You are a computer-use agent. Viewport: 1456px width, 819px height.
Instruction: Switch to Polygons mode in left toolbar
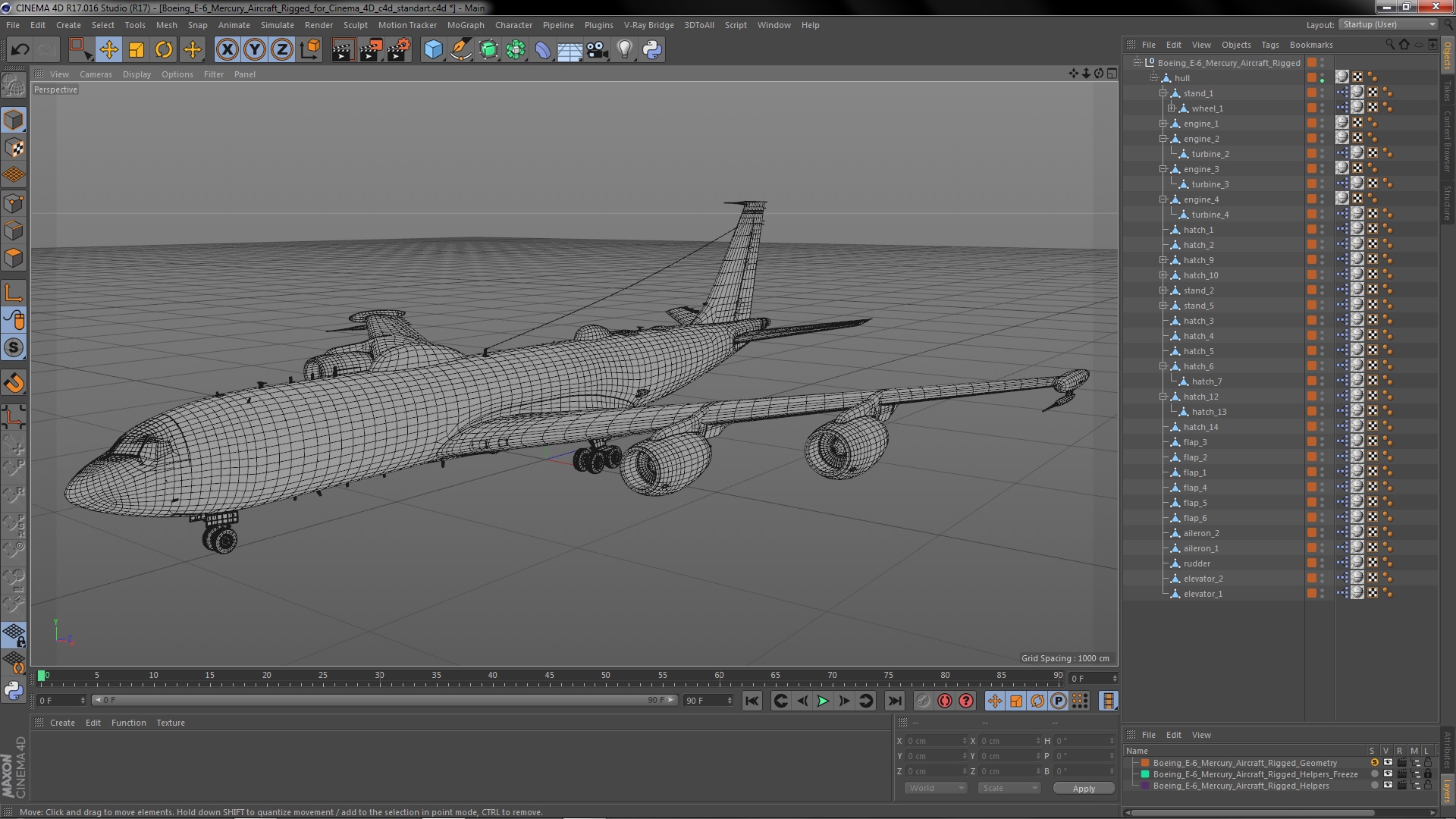coord(14,259)
